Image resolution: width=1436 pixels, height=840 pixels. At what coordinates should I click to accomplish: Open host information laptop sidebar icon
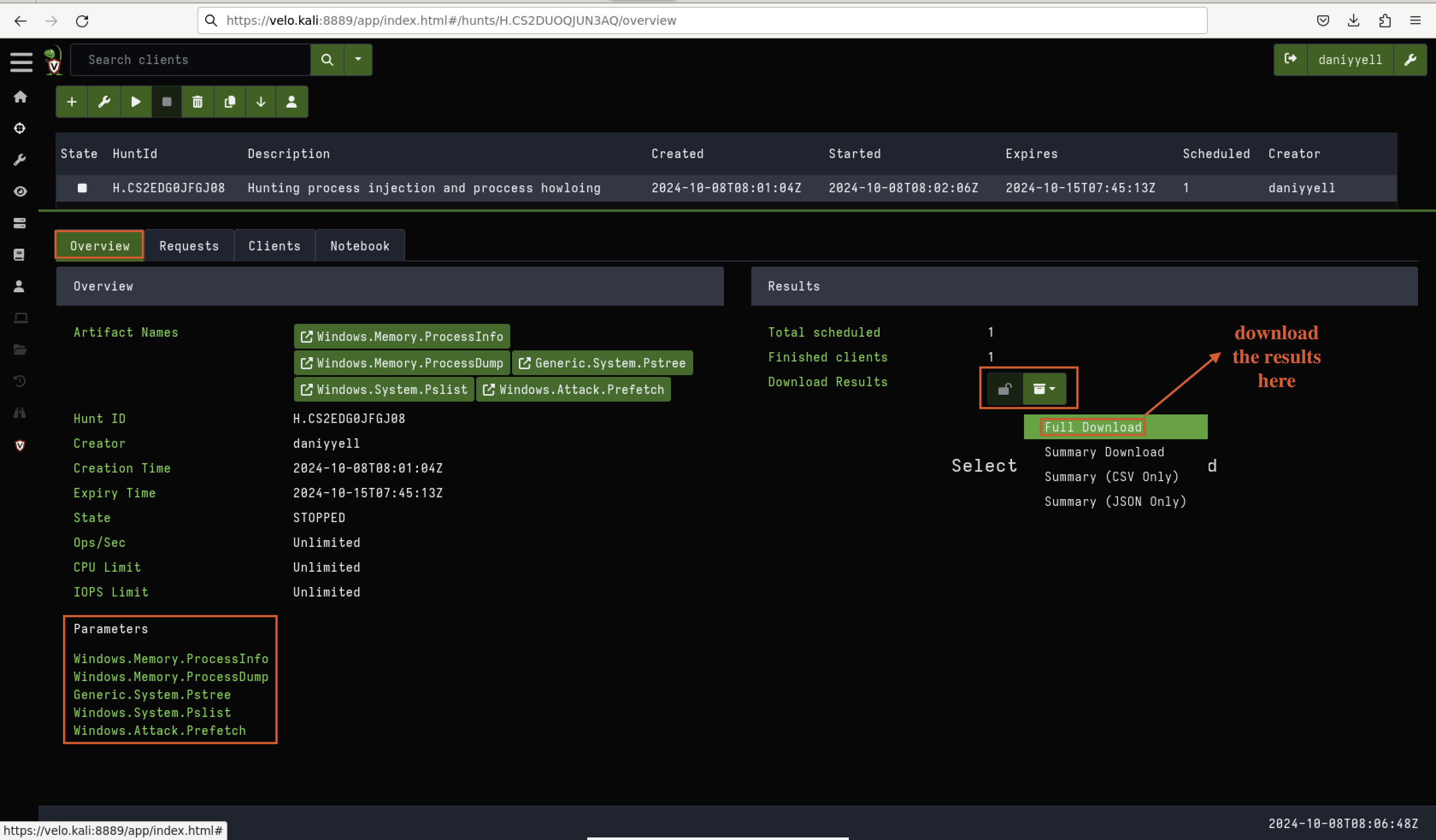20,318
